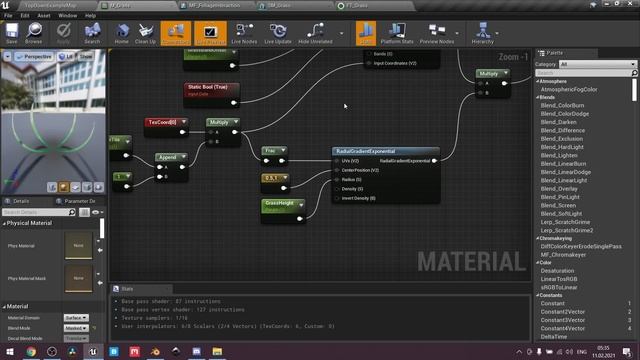Use selected asset arrow for Phys Material
This screenshot has height=360, width=640.
pyautogui.click(x=100, y=250)
